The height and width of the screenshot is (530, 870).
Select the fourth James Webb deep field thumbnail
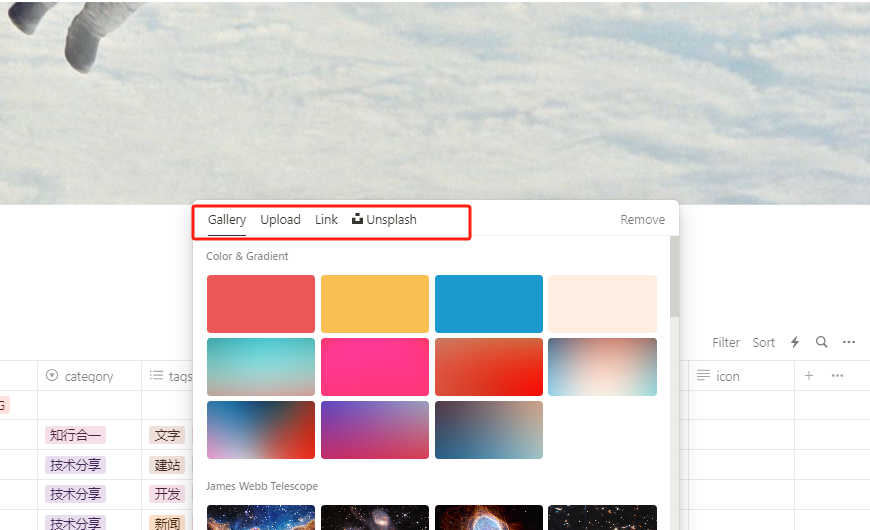pos(603,517)
